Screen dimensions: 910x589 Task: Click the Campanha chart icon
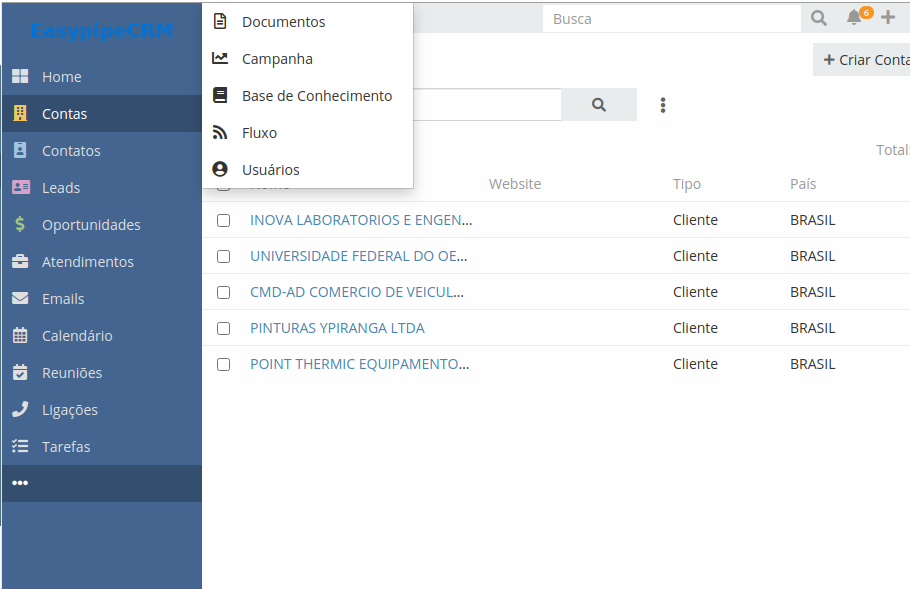click(220, 58)
